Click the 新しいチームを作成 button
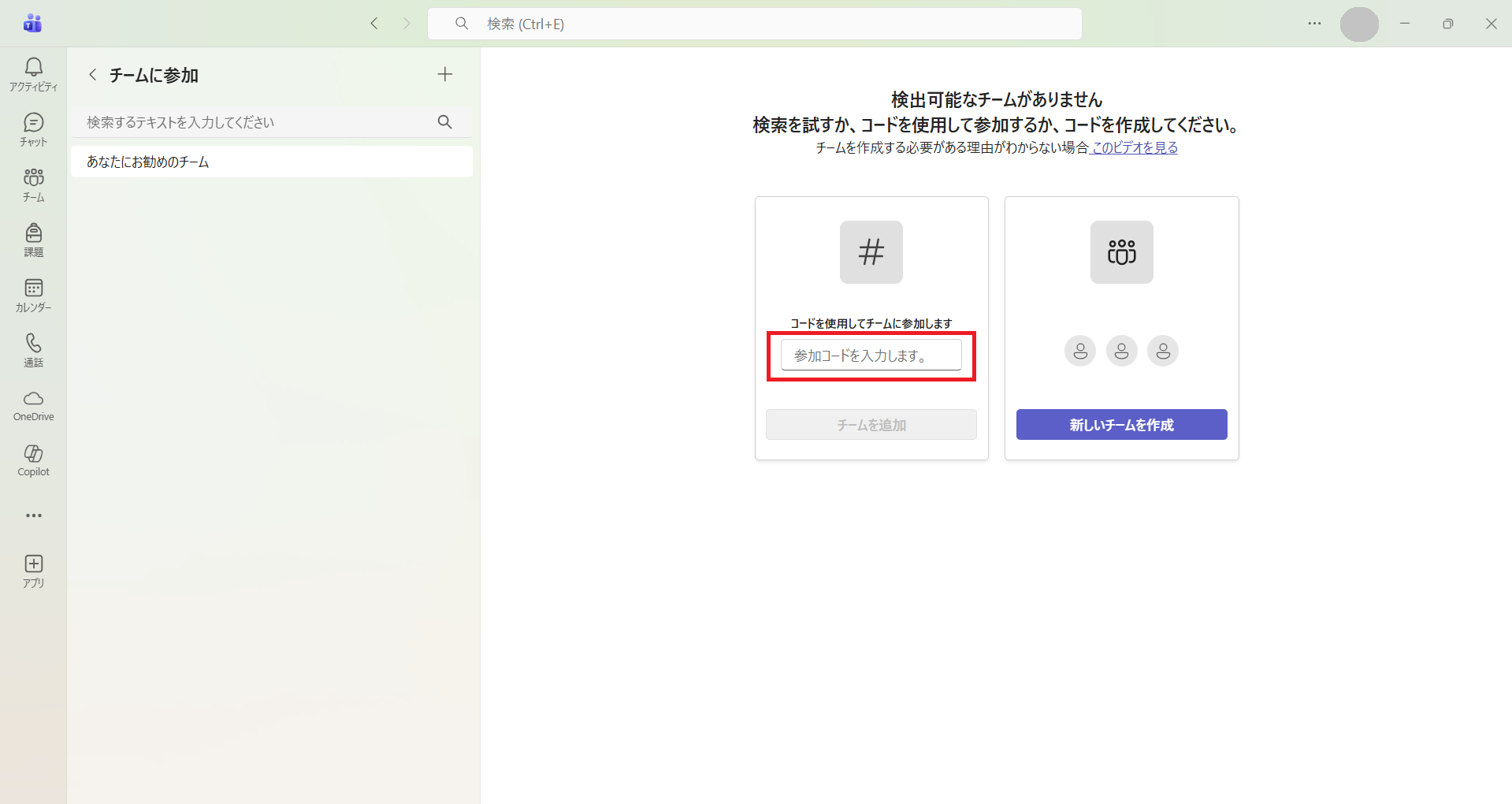The height and width of the screenshot is (804, 1512). [1121, 425]
